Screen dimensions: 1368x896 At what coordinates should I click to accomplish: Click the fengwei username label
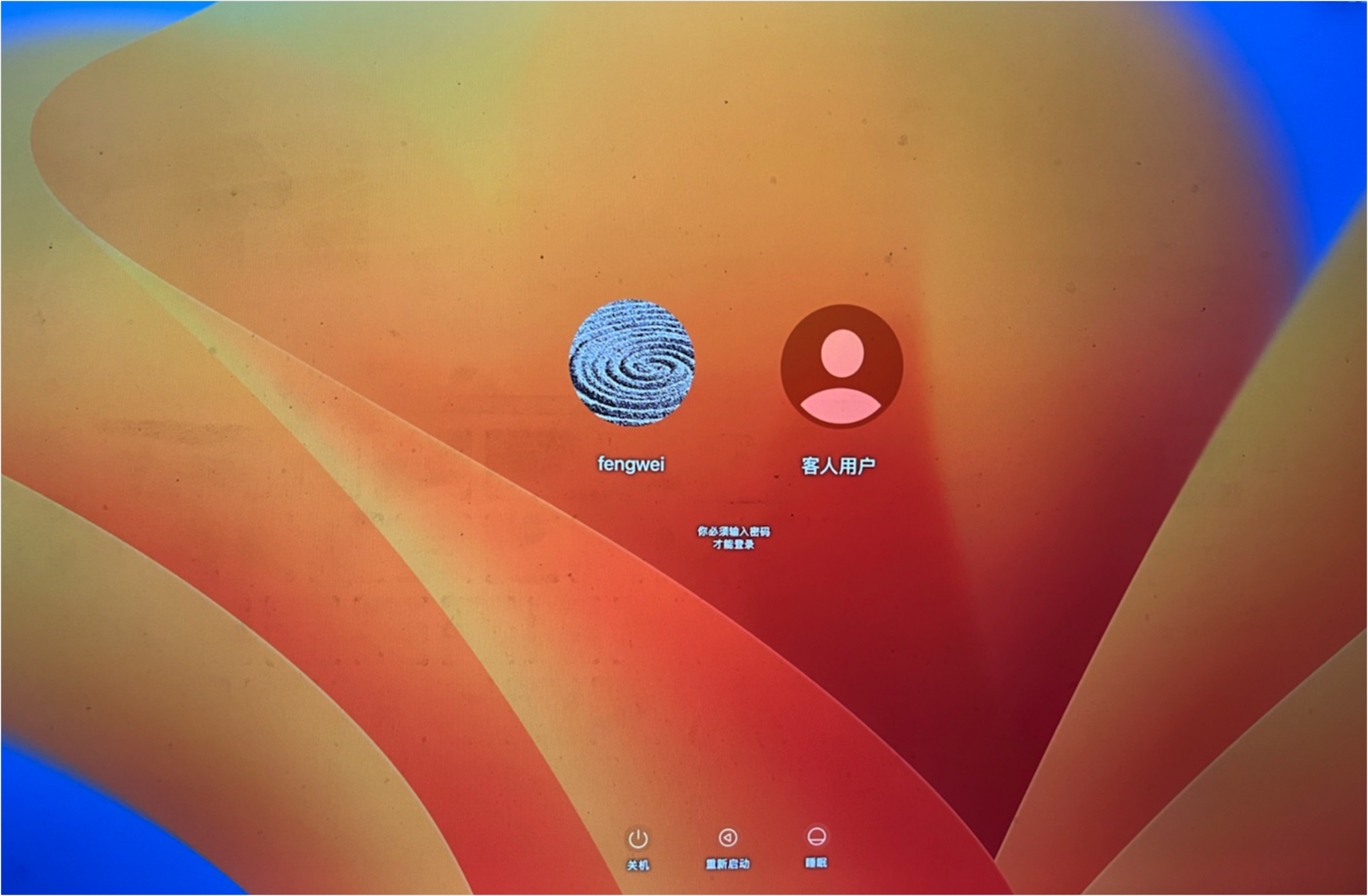click(x=631, y=464)
